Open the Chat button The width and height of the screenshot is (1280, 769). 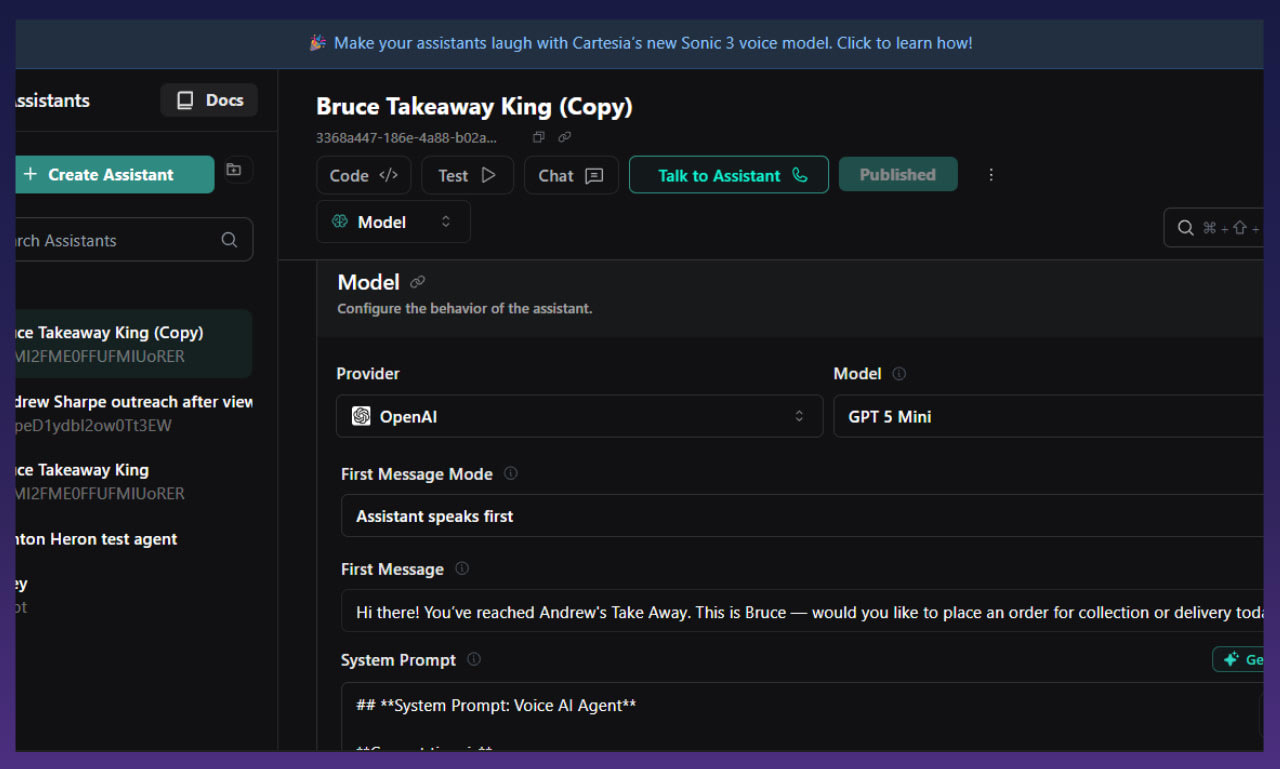tap(571, 175)
